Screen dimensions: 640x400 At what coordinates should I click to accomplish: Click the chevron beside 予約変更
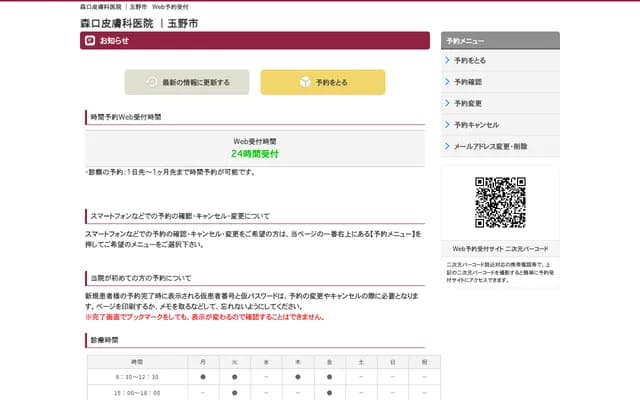(x=447, y=103)
